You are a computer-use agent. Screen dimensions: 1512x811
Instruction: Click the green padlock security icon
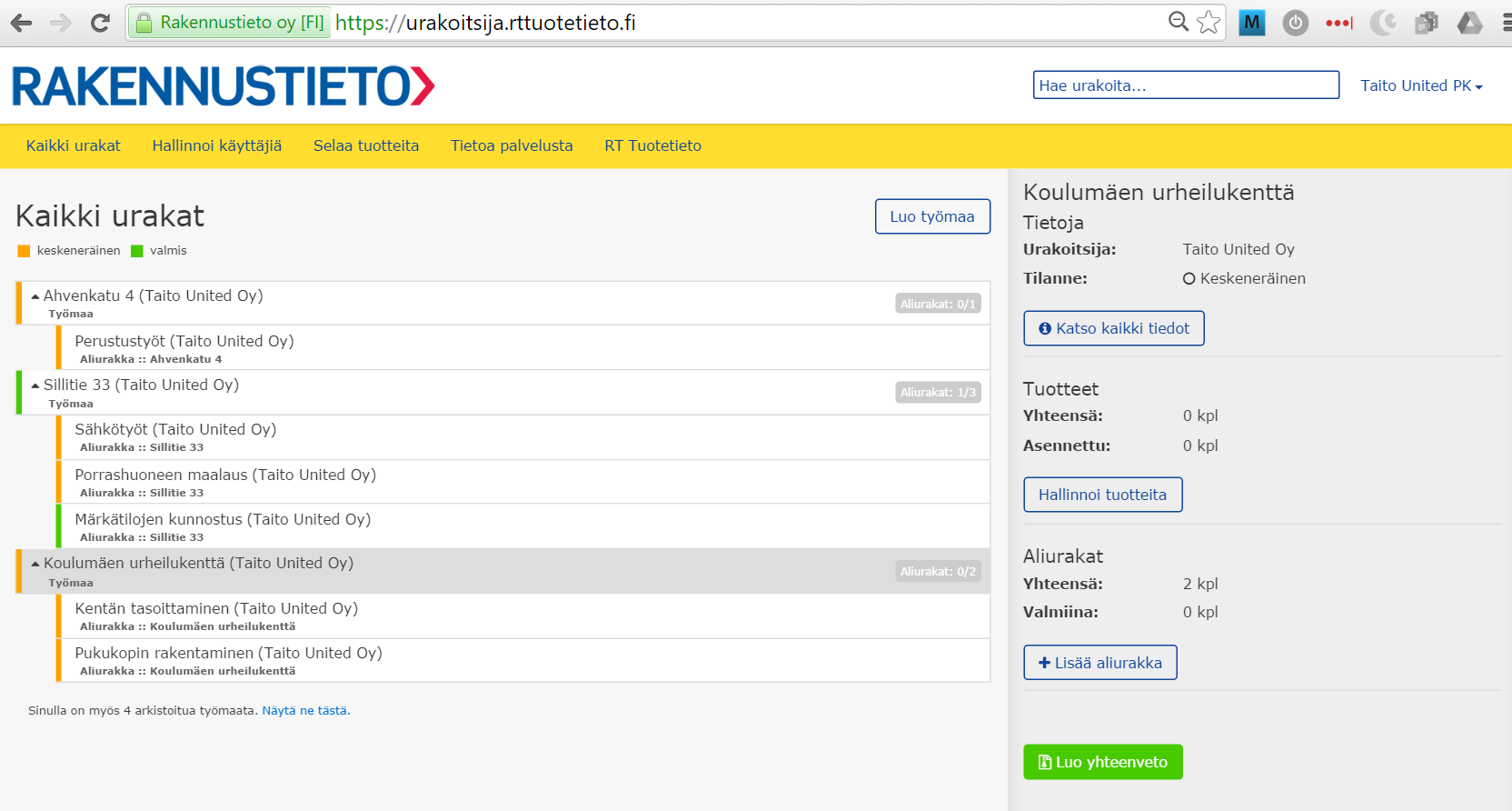(x=144, y=23)
